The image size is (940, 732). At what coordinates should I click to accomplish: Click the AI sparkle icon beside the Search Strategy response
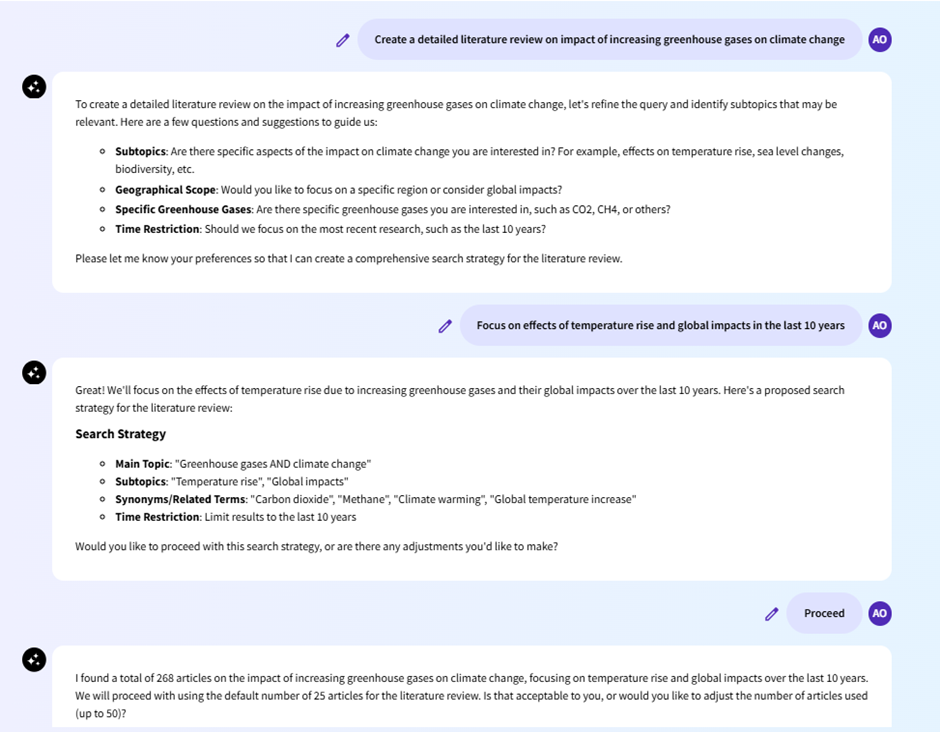coord(34,373)
